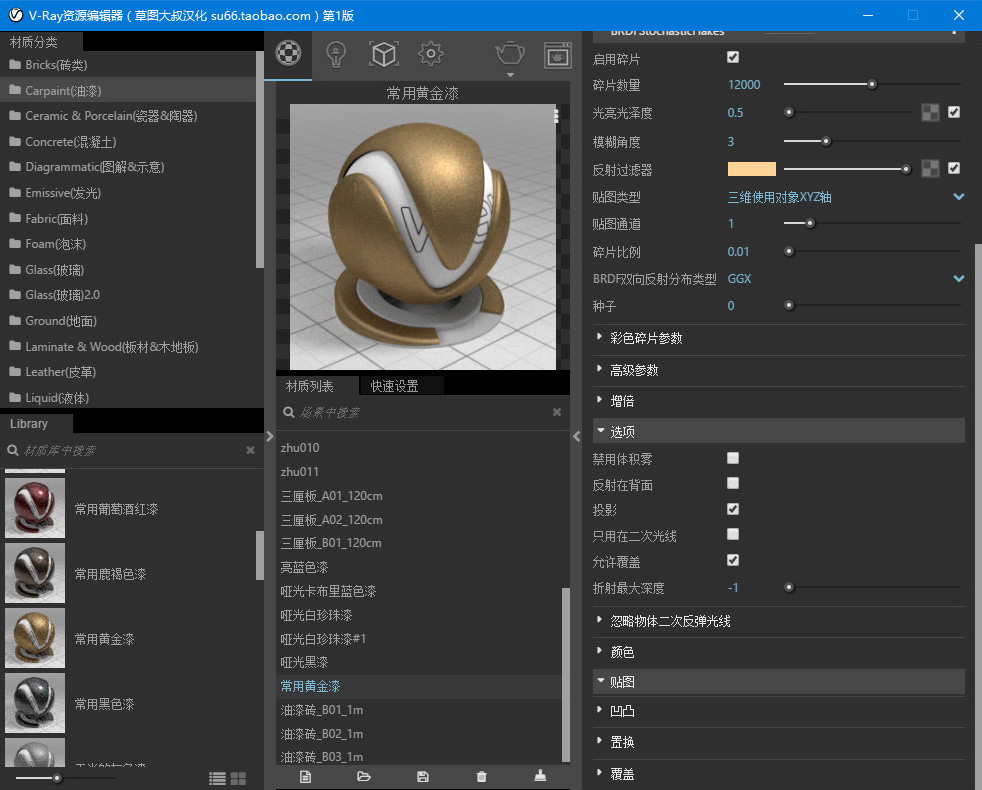The image size is (982, 790).
Task: Collapse 选项 section
Action: coord(778,431)
